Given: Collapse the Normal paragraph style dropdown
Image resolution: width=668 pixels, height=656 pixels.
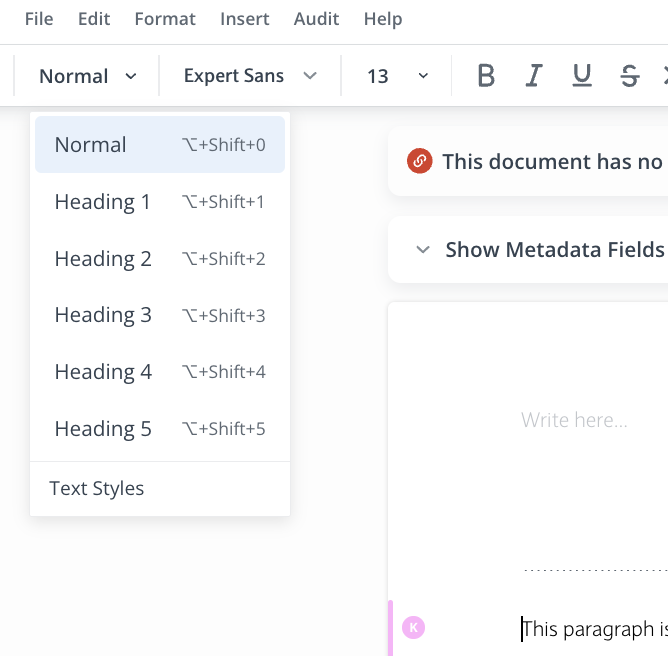Looking at the screenshot, I should 87,76.
